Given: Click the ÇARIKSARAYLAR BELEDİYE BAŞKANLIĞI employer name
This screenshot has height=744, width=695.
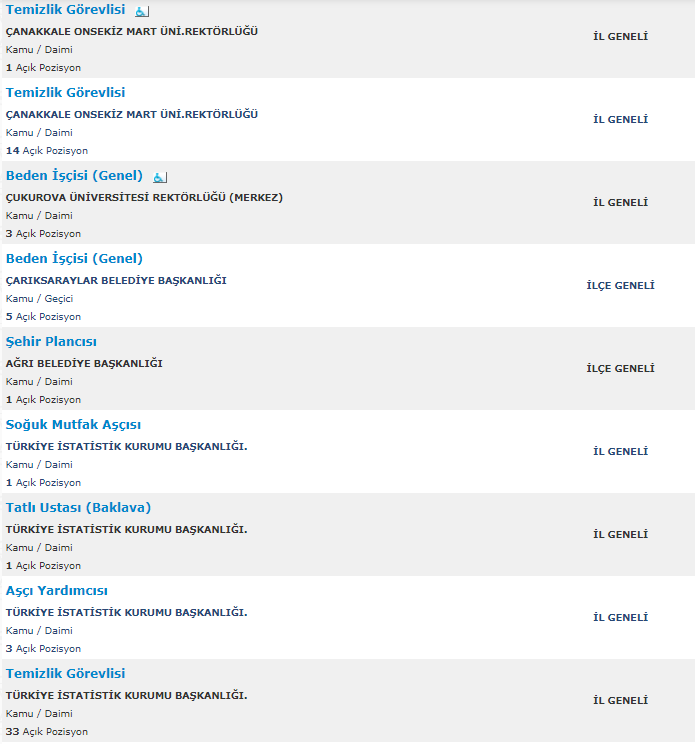Looking at the screenshot, I should [x=116, y=280].
